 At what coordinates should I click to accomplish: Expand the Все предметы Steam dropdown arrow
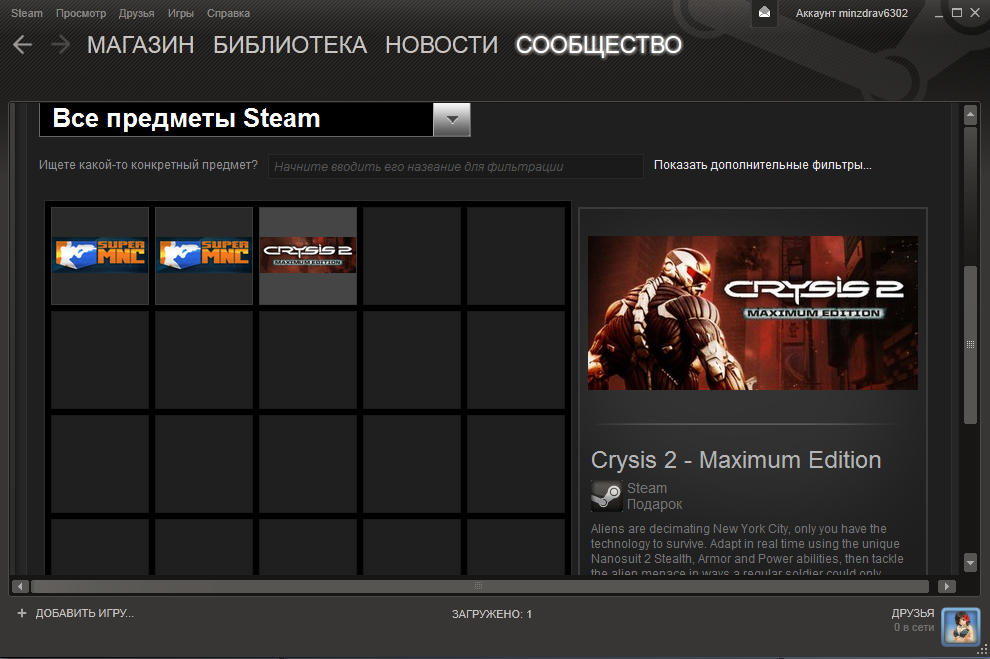click(452, 119)
